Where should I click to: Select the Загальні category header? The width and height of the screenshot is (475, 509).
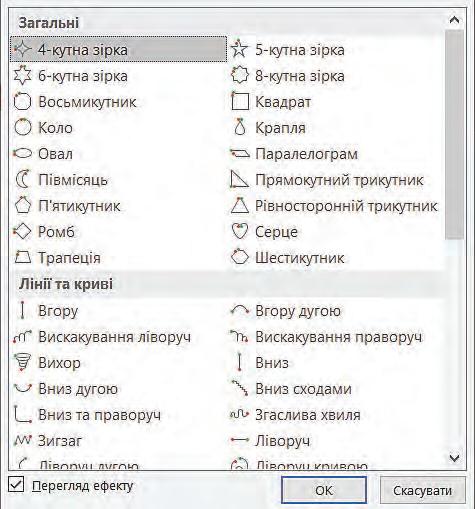click(49, 23)
